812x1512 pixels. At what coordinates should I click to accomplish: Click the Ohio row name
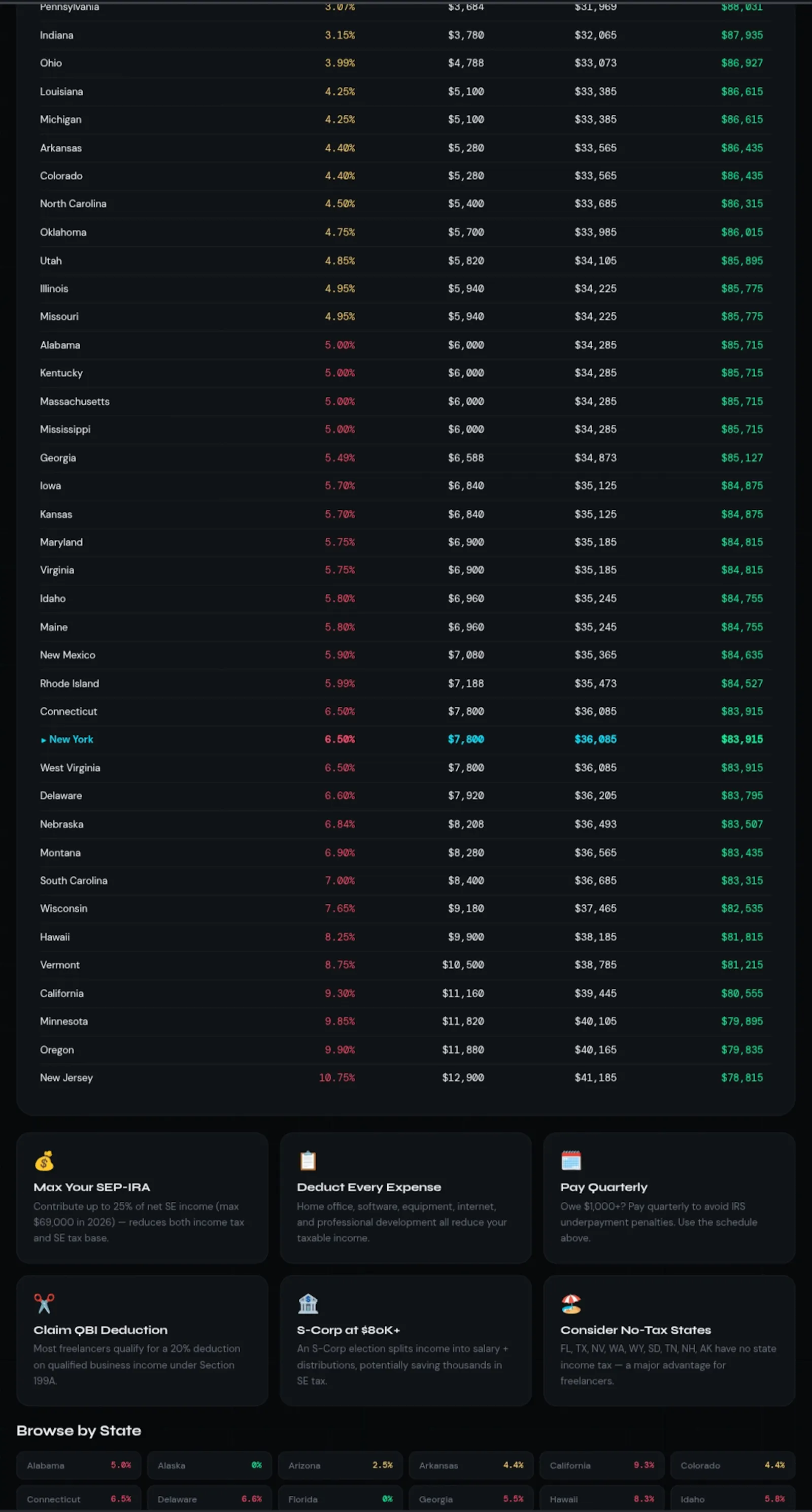50,63
